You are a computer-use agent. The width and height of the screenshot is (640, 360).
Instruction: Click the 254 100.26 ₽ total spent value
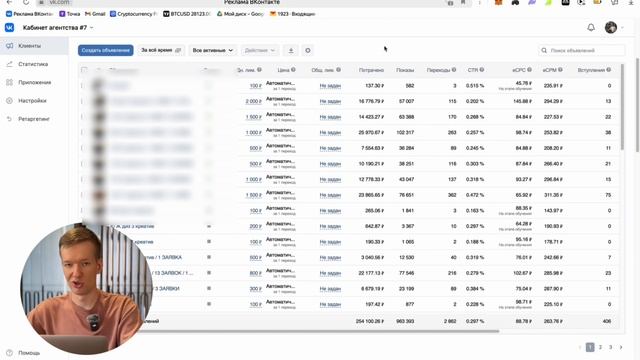coord(370,321)
